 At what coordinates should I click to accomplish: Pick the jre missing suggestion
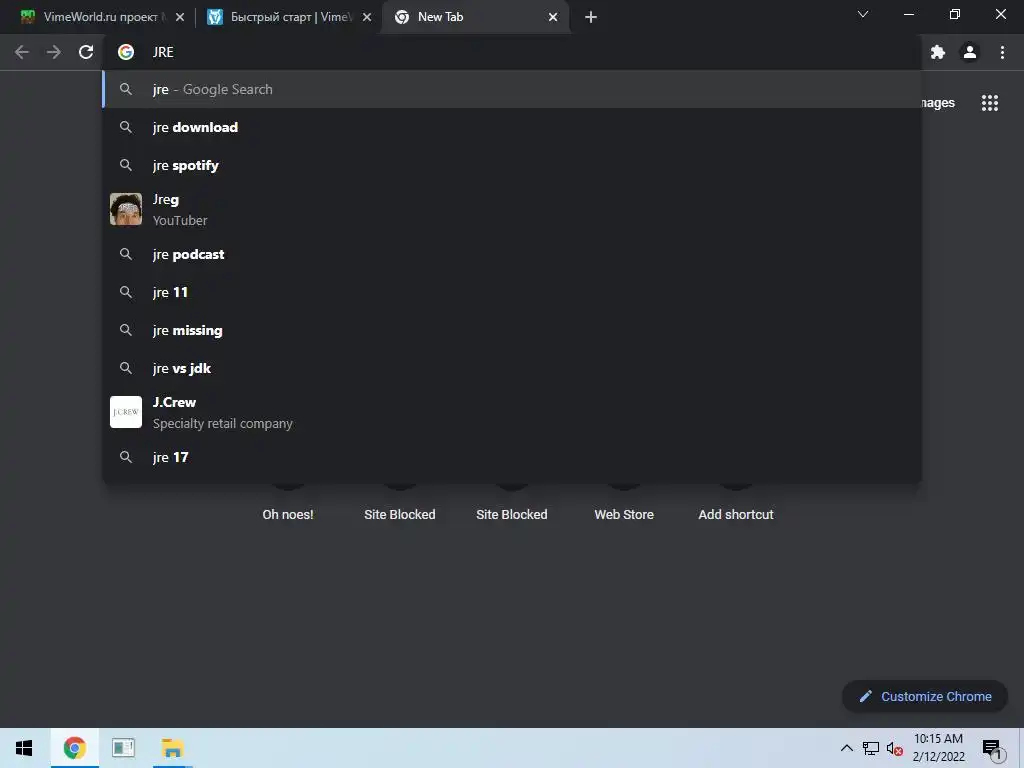(x=513, y=330)
